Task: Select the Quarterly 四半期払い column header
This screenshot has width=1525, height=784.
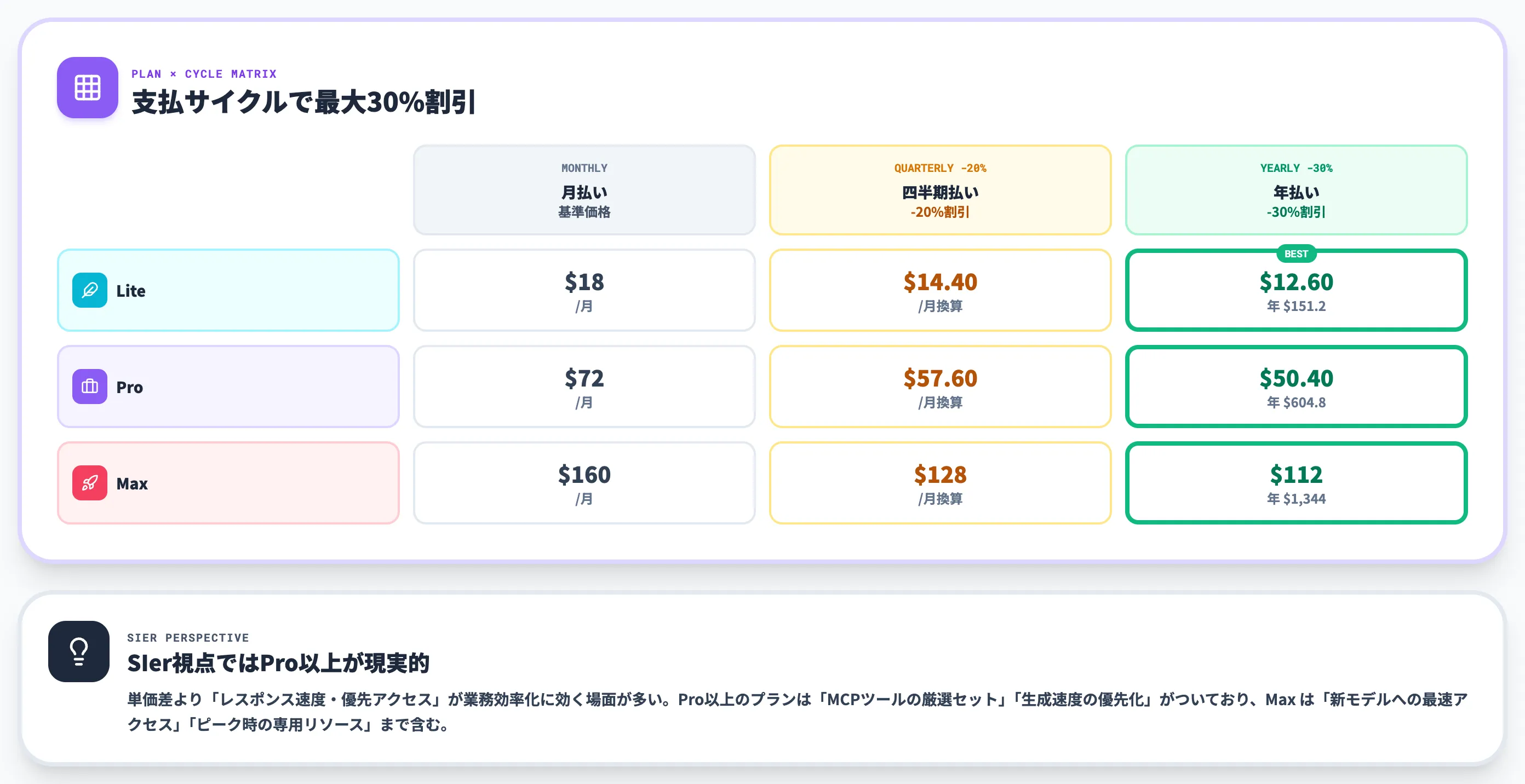Action: point(940,190)
